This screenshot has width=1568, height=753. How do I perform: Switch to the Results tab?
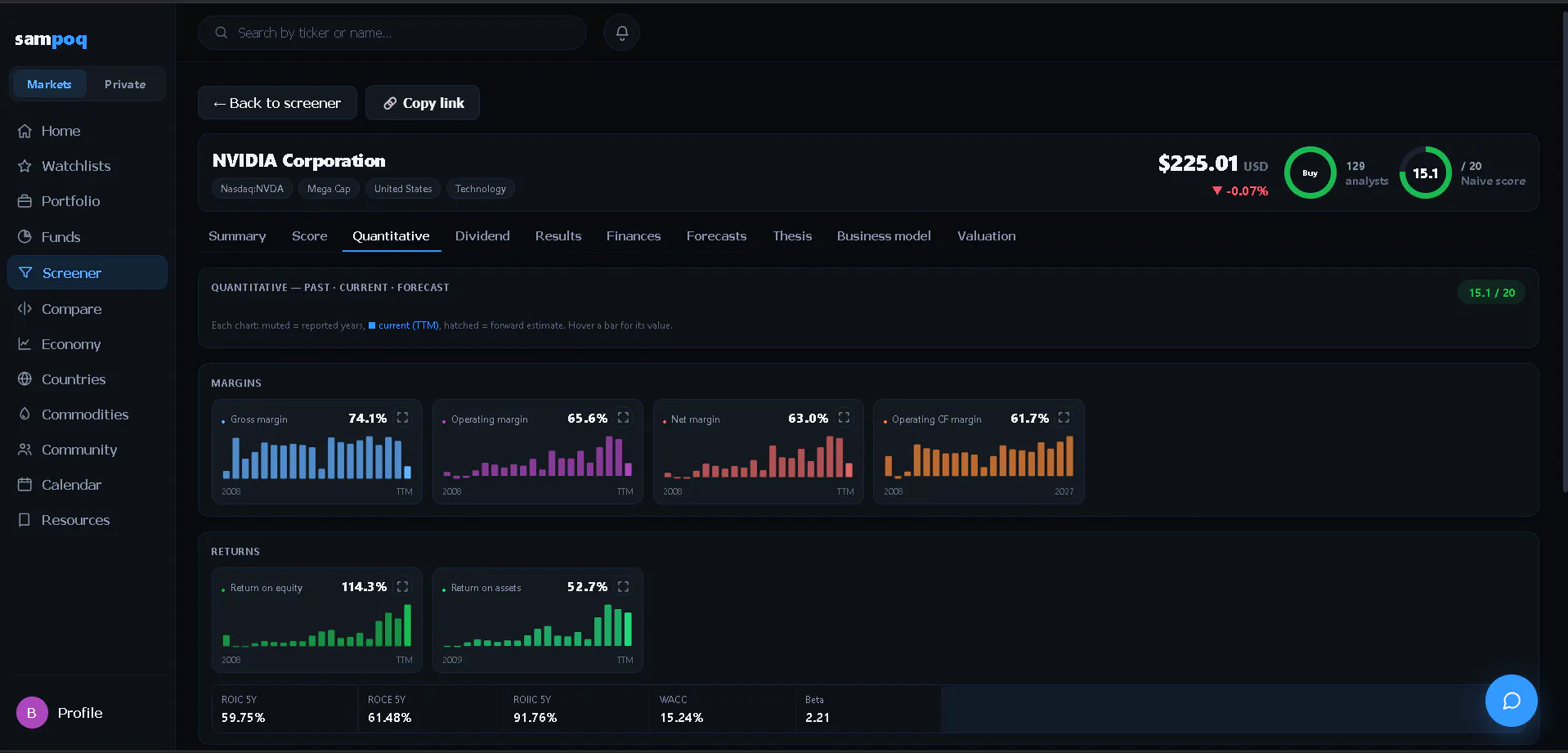tap(558, 236)
